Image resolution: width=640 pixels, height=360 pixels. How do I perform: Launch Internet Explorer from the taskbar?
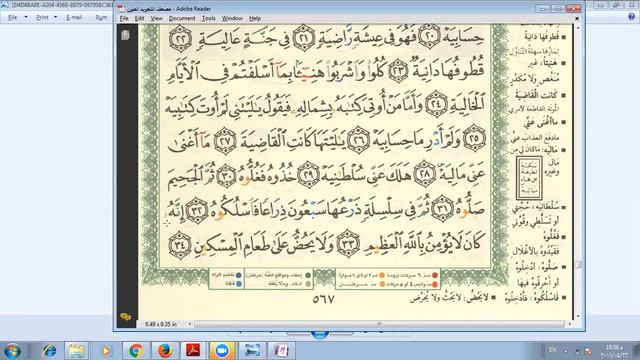click(x=49, y=351)
